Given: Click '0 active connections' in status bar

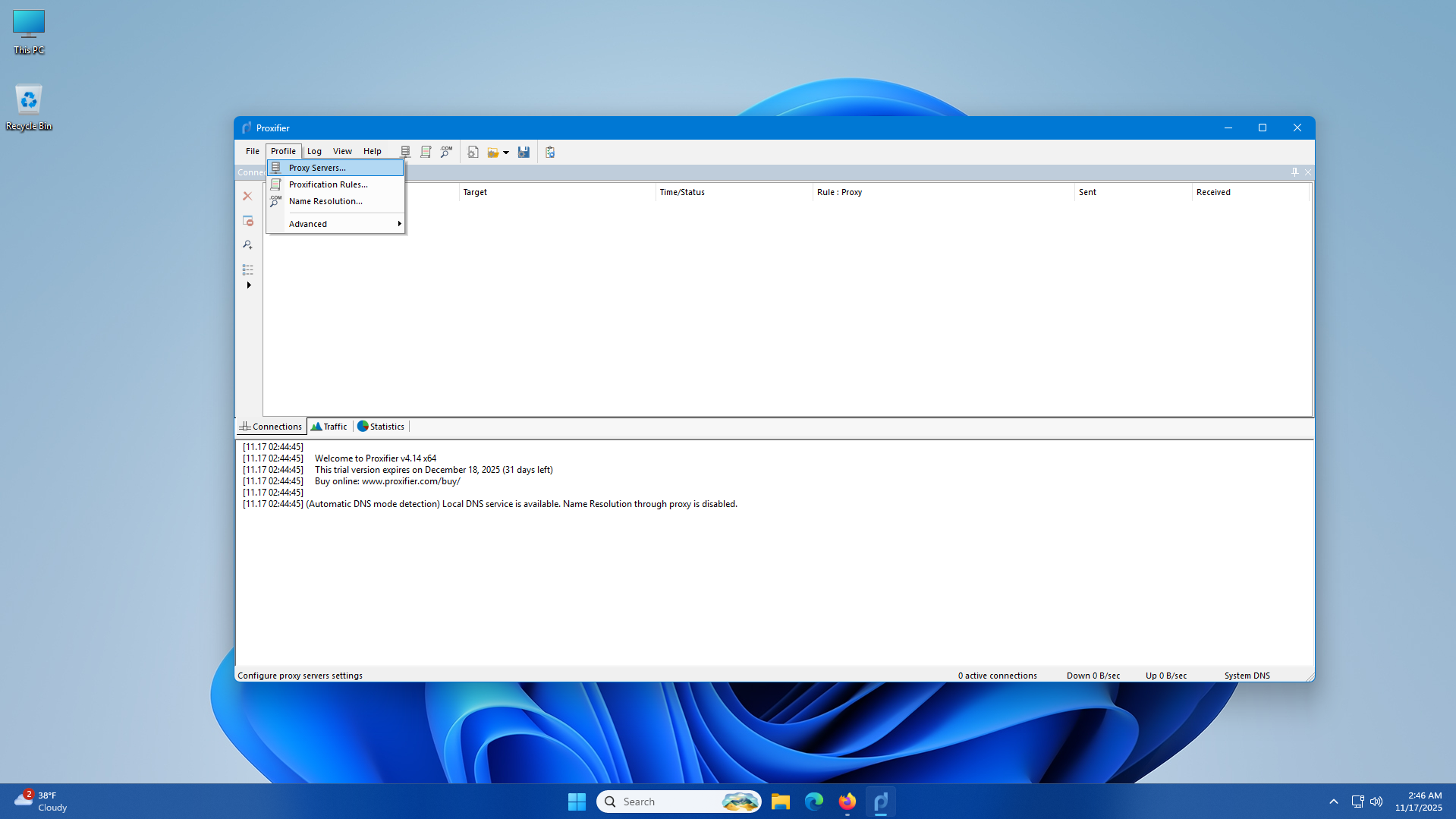Looking at the screenshot, I should [997, 676].
